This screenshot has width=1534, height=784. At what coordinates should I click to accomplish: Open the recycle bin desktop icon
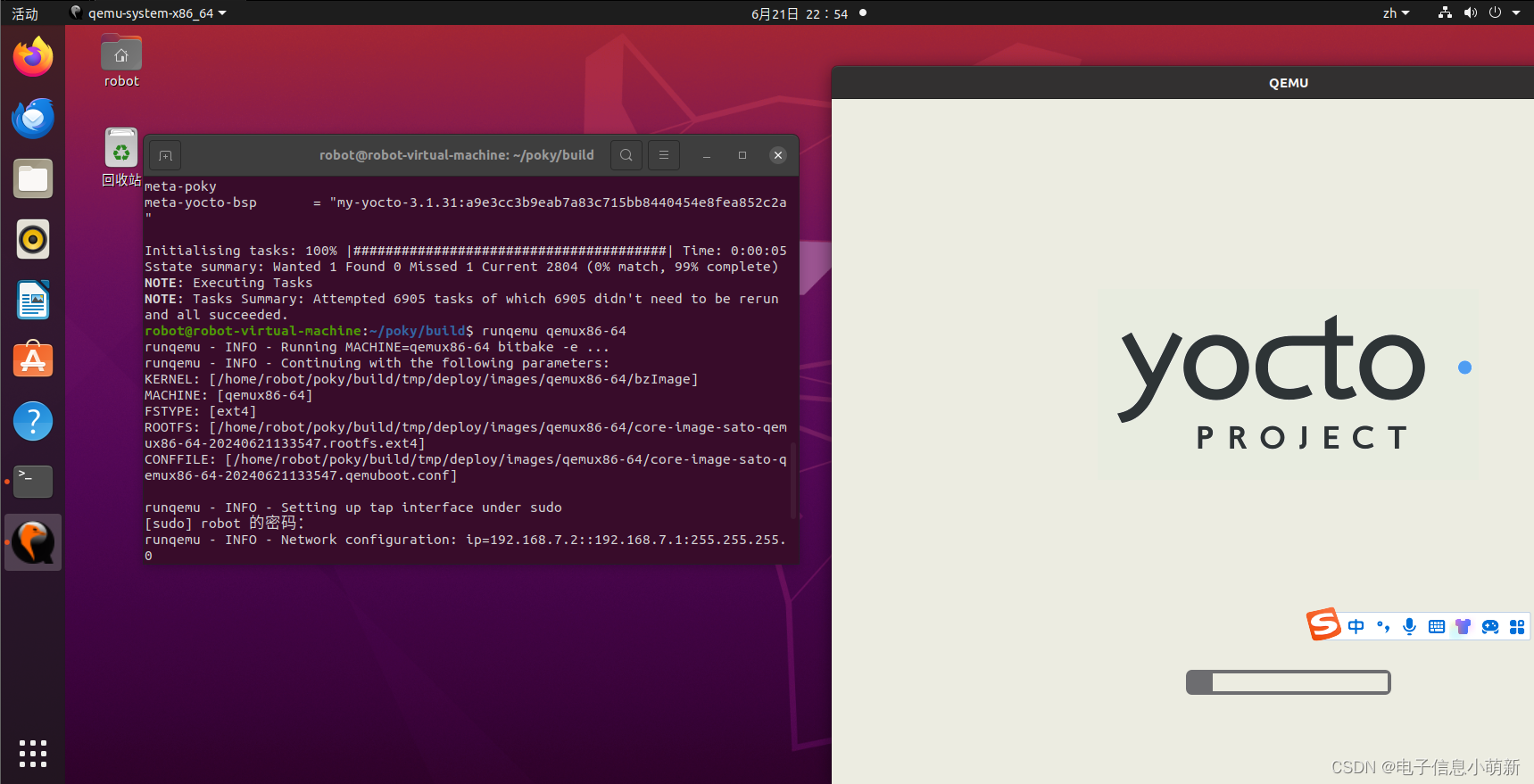tap(121, 157)
